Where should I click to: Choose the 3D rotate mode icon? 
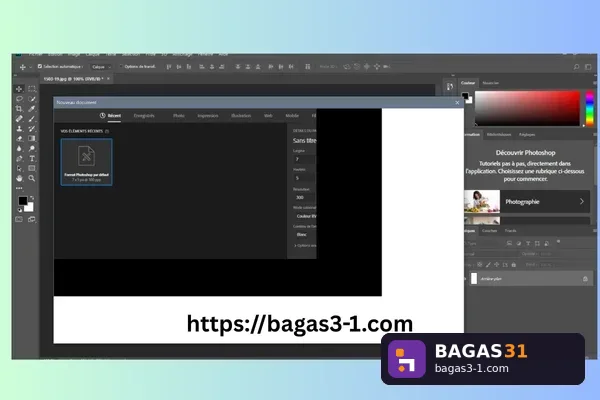(347, 67)
